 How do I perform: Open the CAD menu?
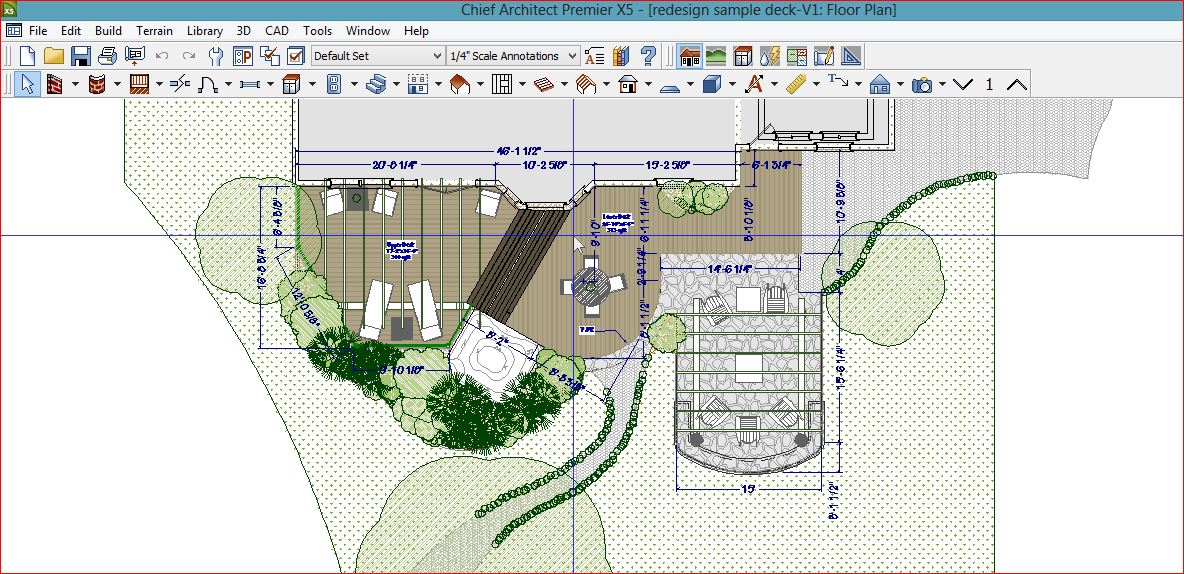[x=277, y=31]
